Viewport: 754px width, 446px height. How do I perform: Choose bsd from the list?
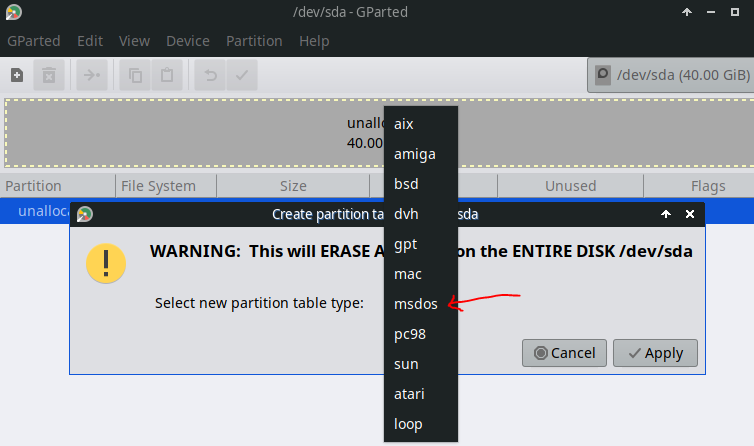421,184
